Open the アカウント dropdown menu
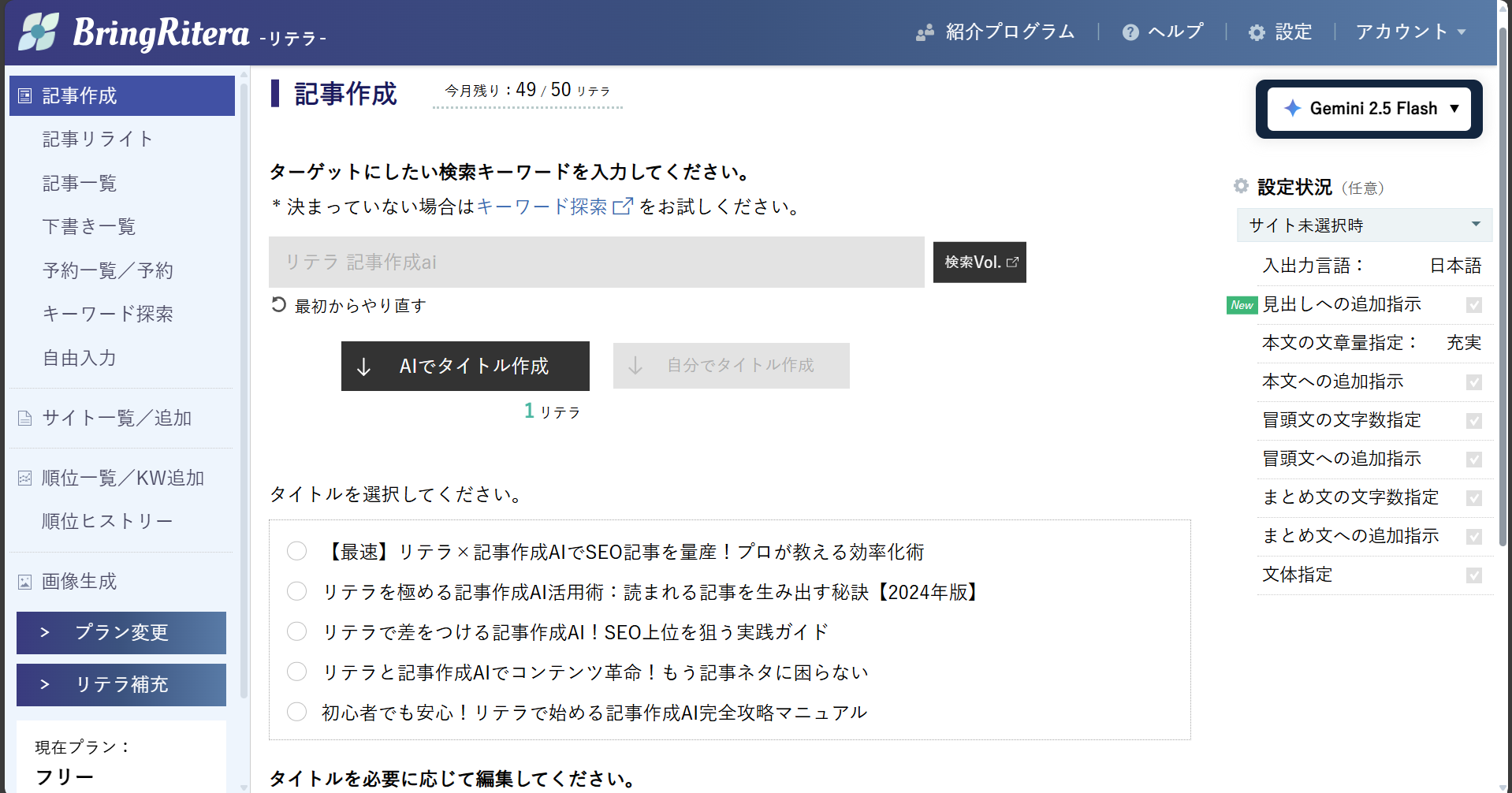Image resolution: width=1512 pixels, height=793 pixels. (x=1410, y=32)
